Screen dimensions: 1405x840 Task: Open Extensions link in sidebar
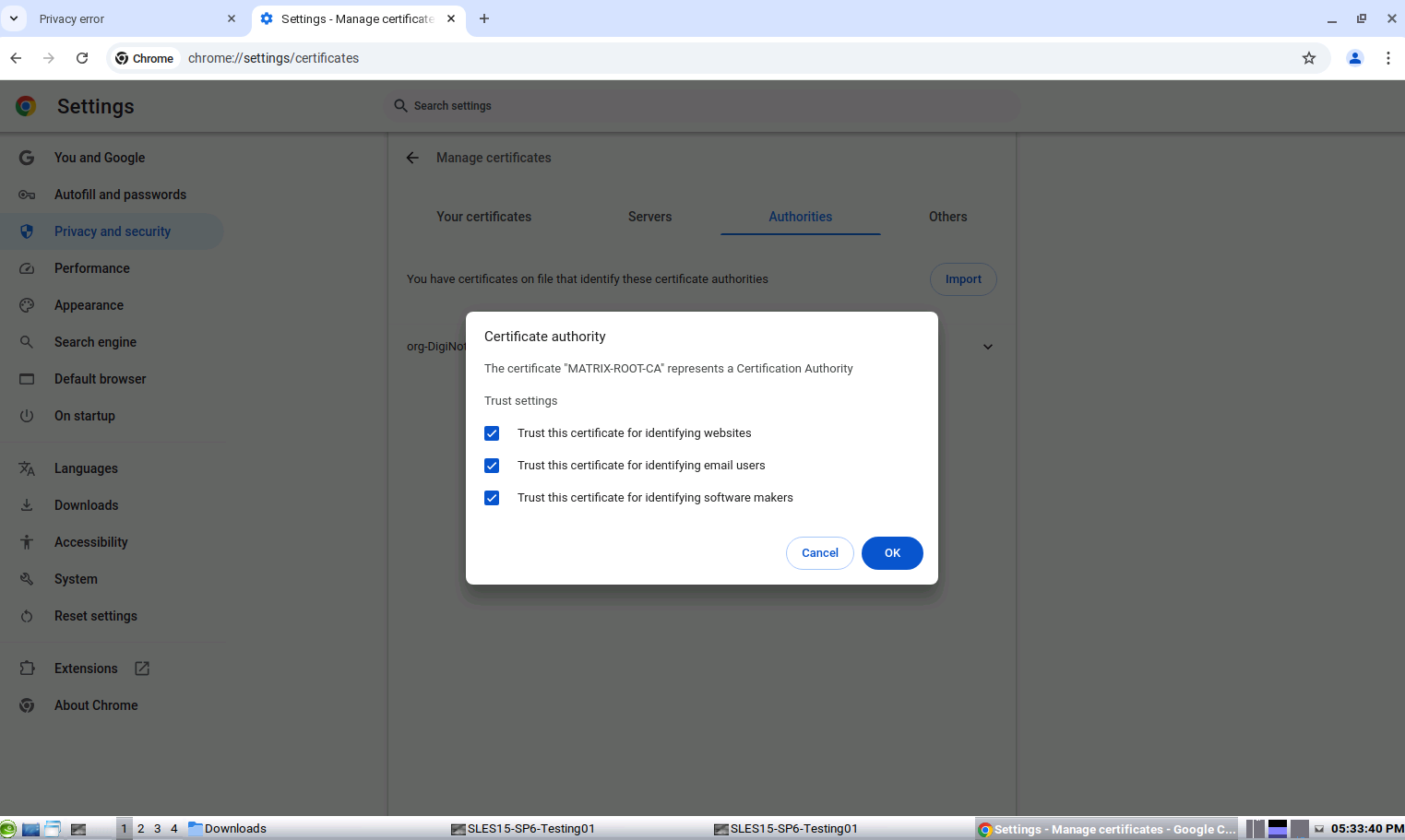click(x=86, y=668)
